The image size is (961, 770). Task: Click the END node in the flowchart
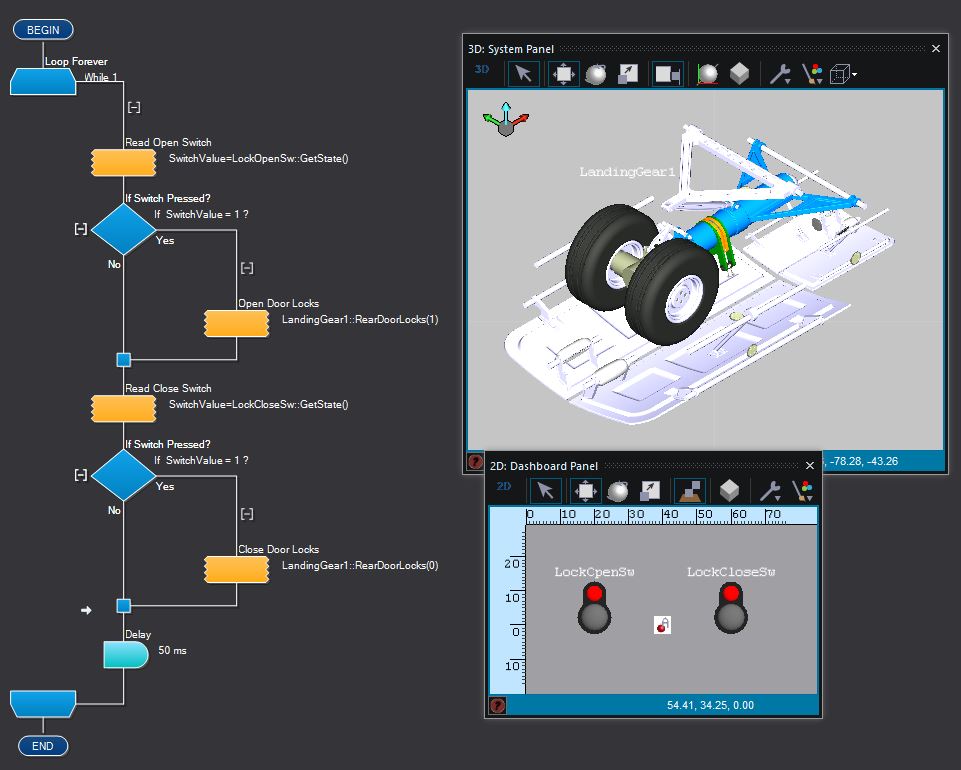point(42,745)
